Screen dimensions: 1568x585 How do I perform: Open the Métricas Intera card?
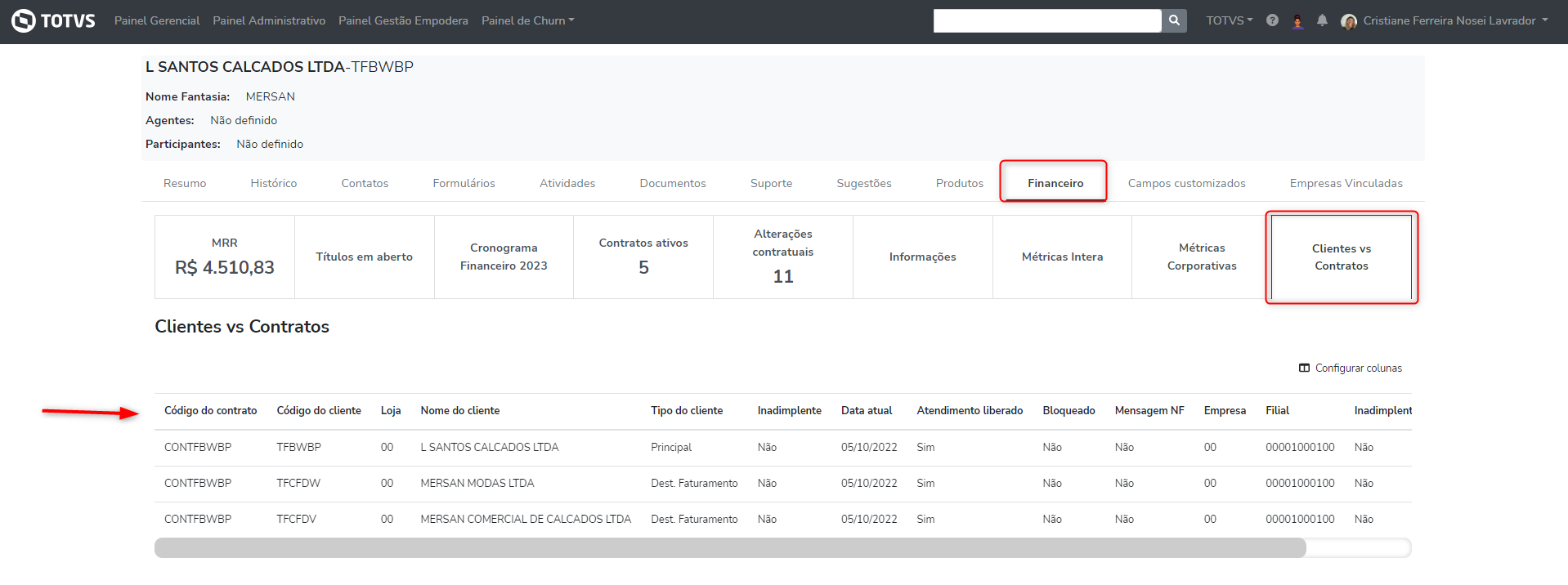tap(1063, 257)
